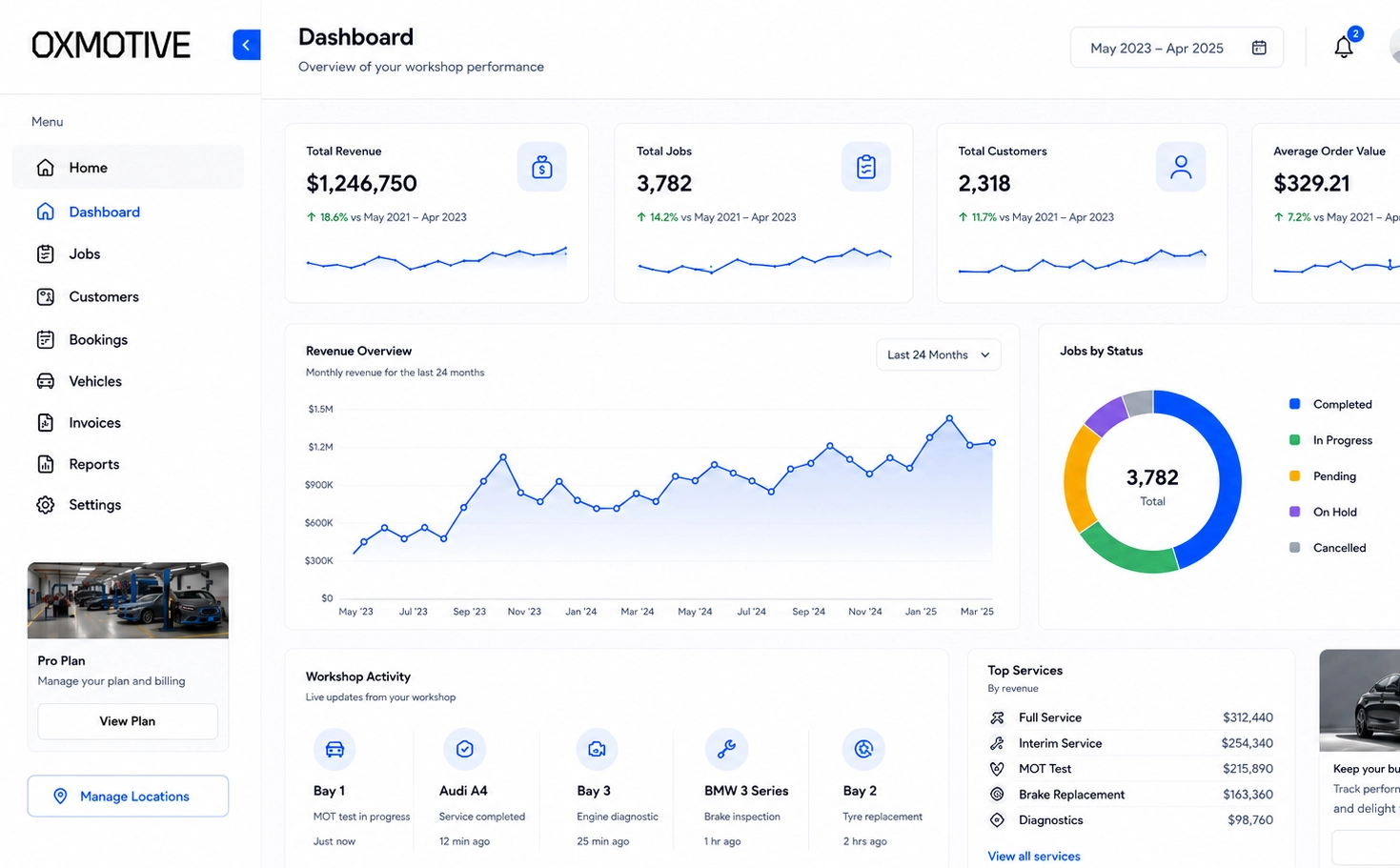This screenshot has width=1400, height=868.
Task: Follow the View all services link
Action: click(1034, 857)
